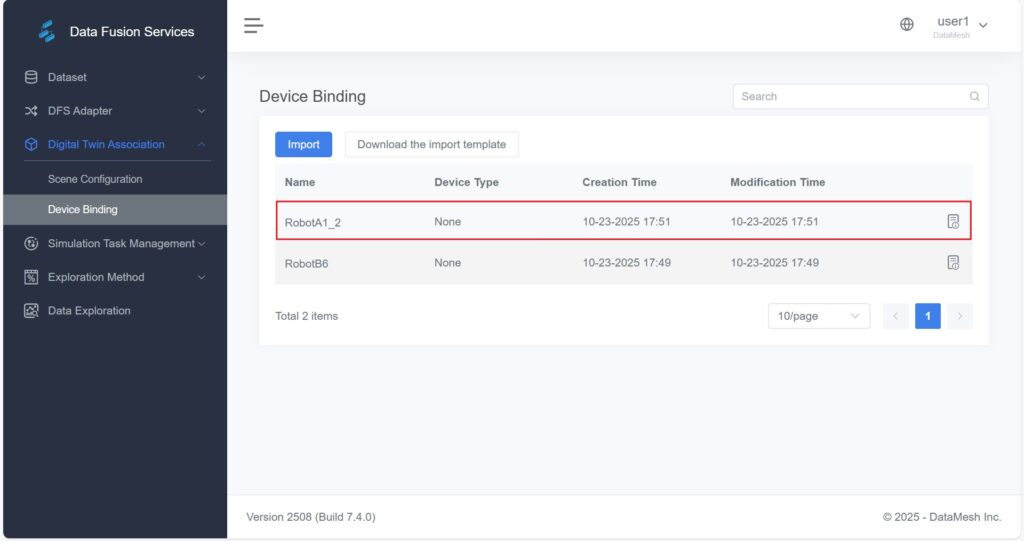Focus the Search input field
Screen dimensions: 1024x541
[850, 97]
